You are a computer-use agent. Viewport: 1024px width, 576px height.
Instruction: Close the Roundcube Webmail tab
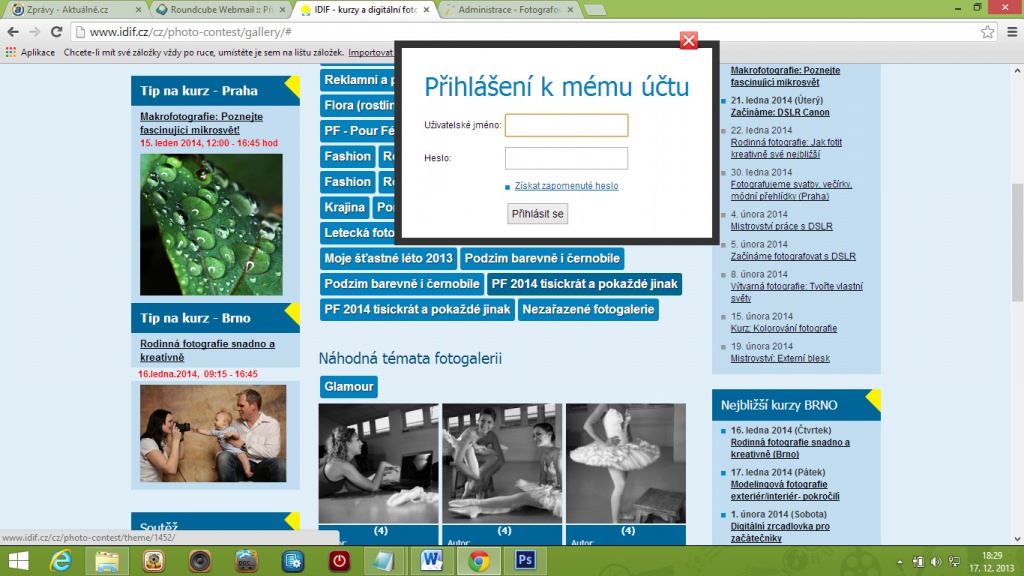[x=282, y=10]
